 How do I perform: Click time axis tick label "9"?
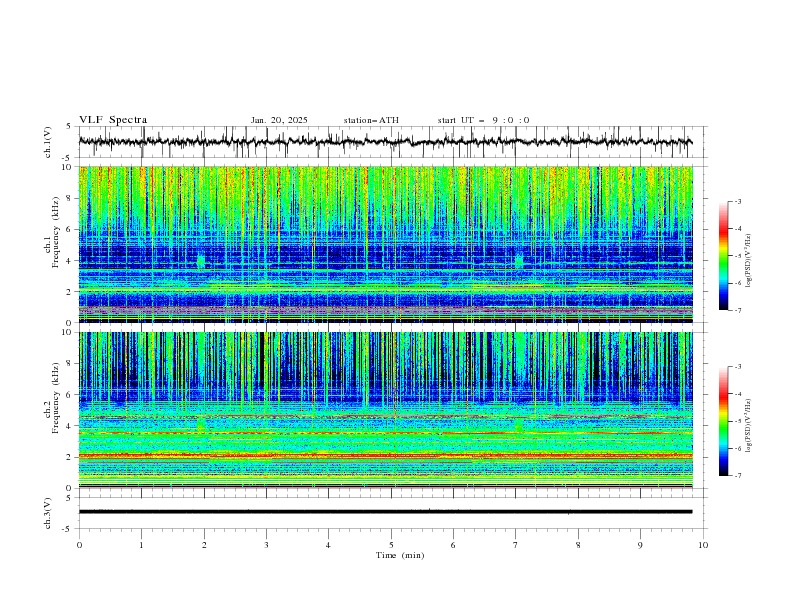click(640, 545)
